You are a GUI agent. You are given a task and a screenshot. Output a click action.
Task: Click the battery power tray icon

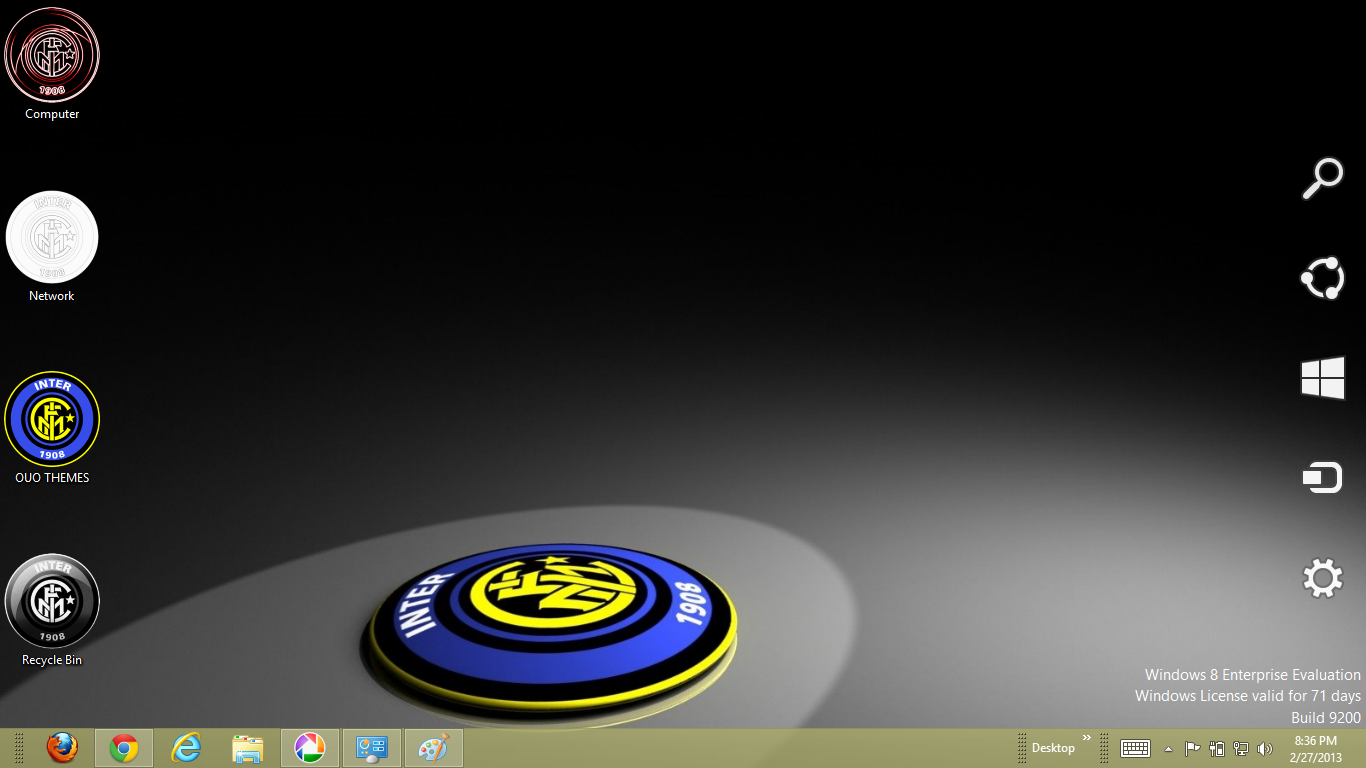pos(1217,748)
